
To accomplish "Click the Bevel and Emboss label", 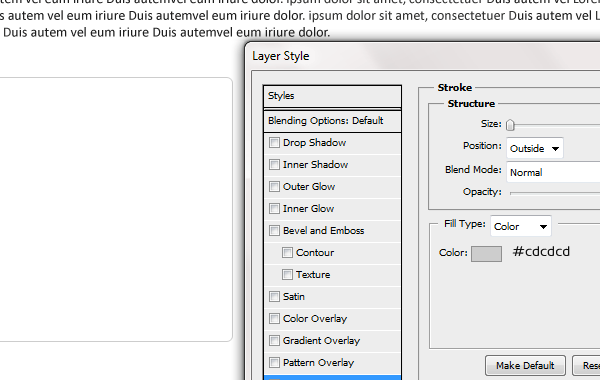I will click(323, 231).
